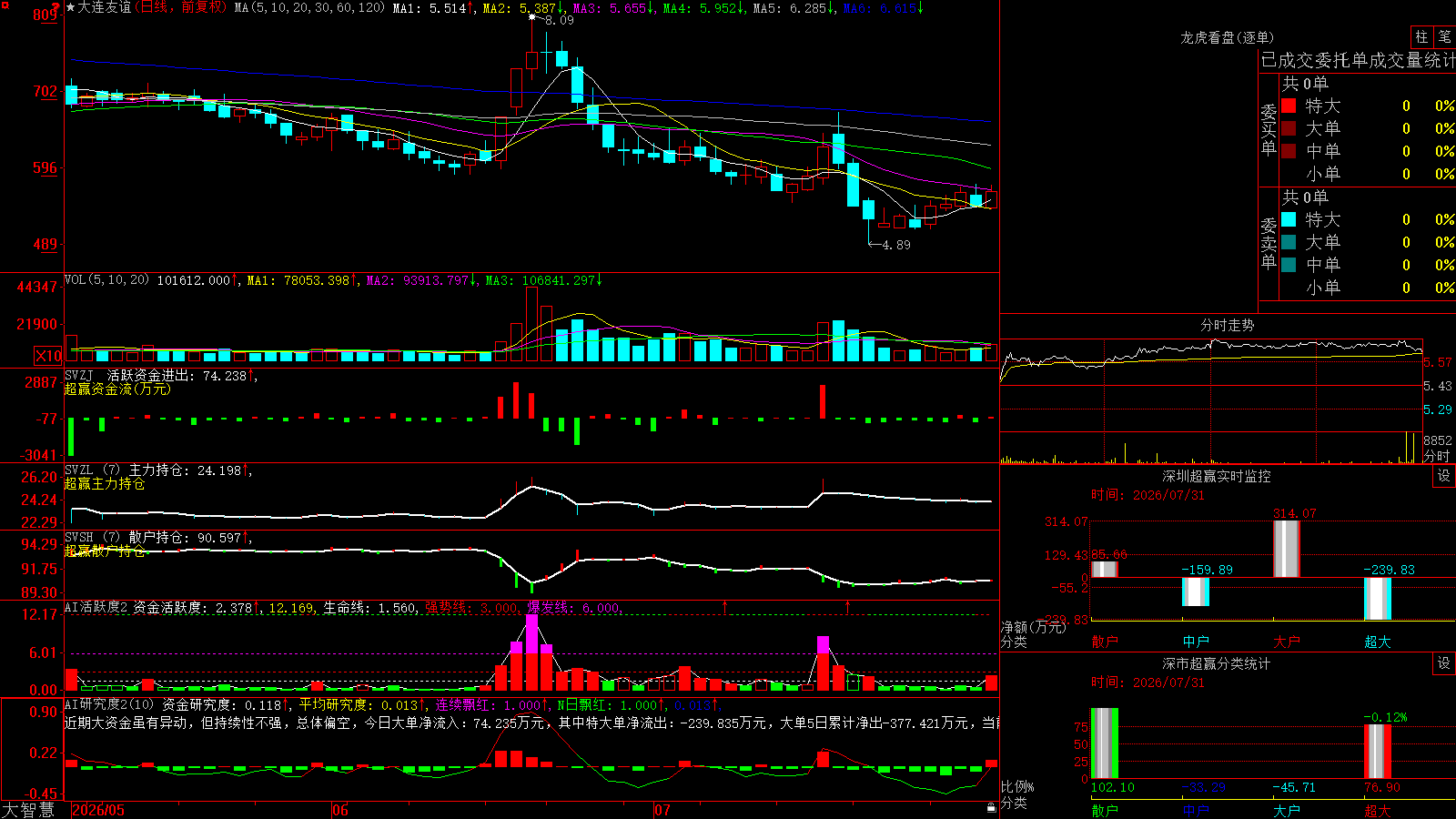Open the SVSH 散户持仓 indicator label

[x=126, y=538]
